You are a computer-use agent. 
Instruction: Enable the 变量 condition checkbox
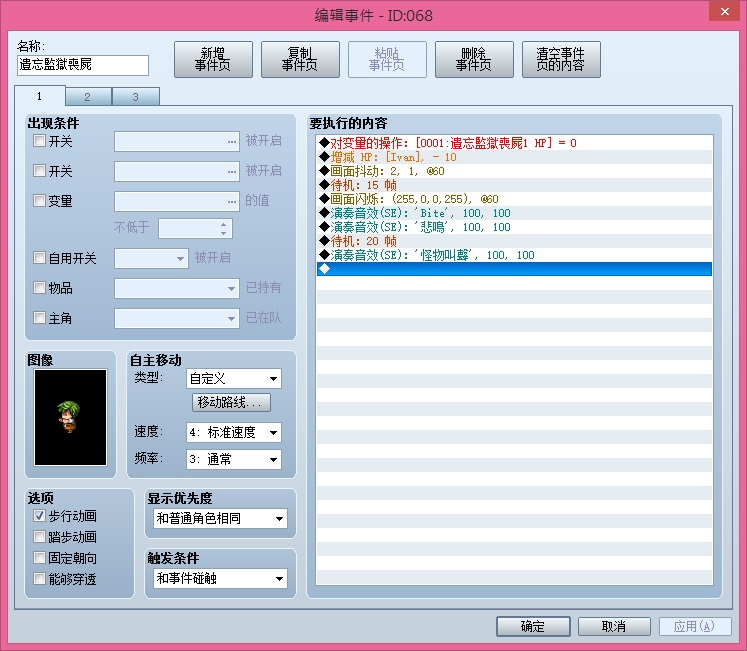(x=39, y=201)
